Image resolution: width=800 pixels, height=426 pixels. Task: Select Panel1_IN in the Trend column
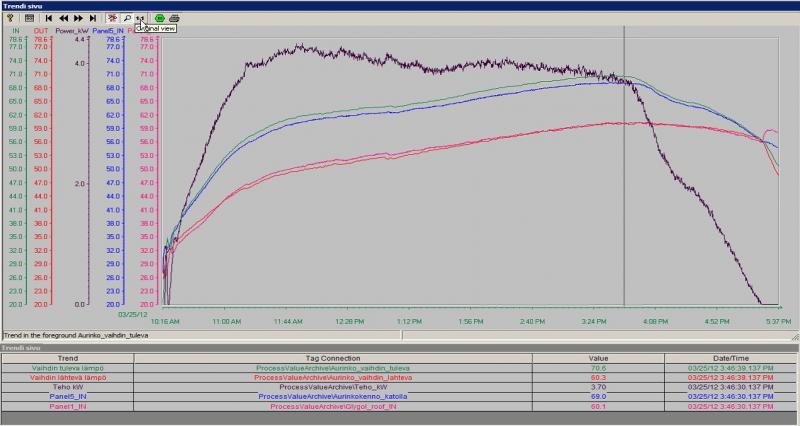click(68, 407)
